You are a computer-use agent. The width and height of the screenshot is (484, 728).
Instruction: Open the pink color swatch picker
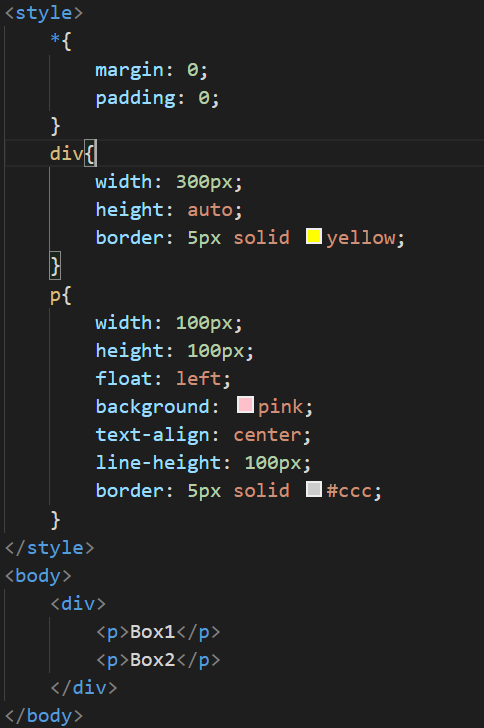click(245, 405)
